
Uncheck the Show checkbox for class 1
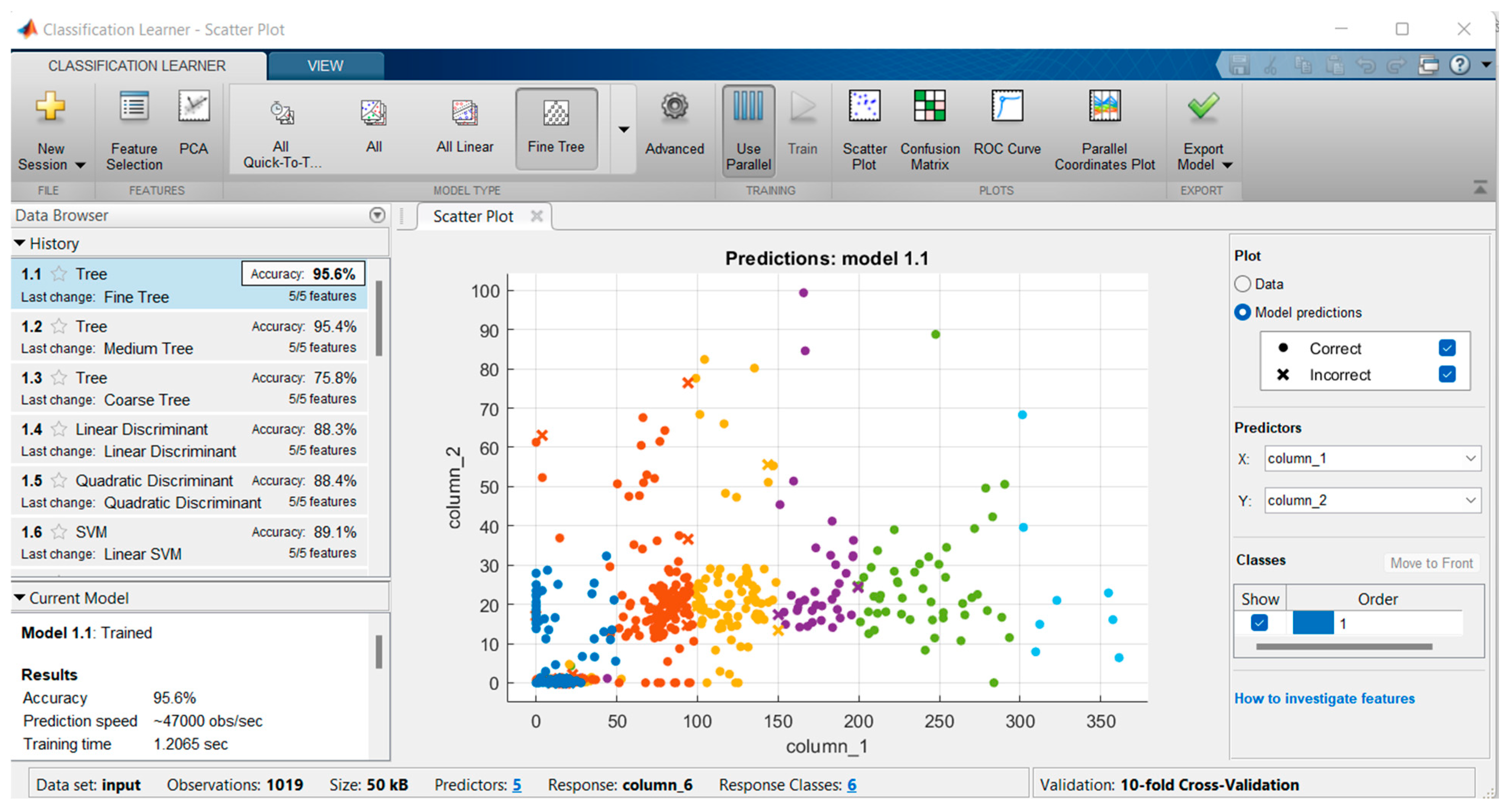click(1259, 623)
